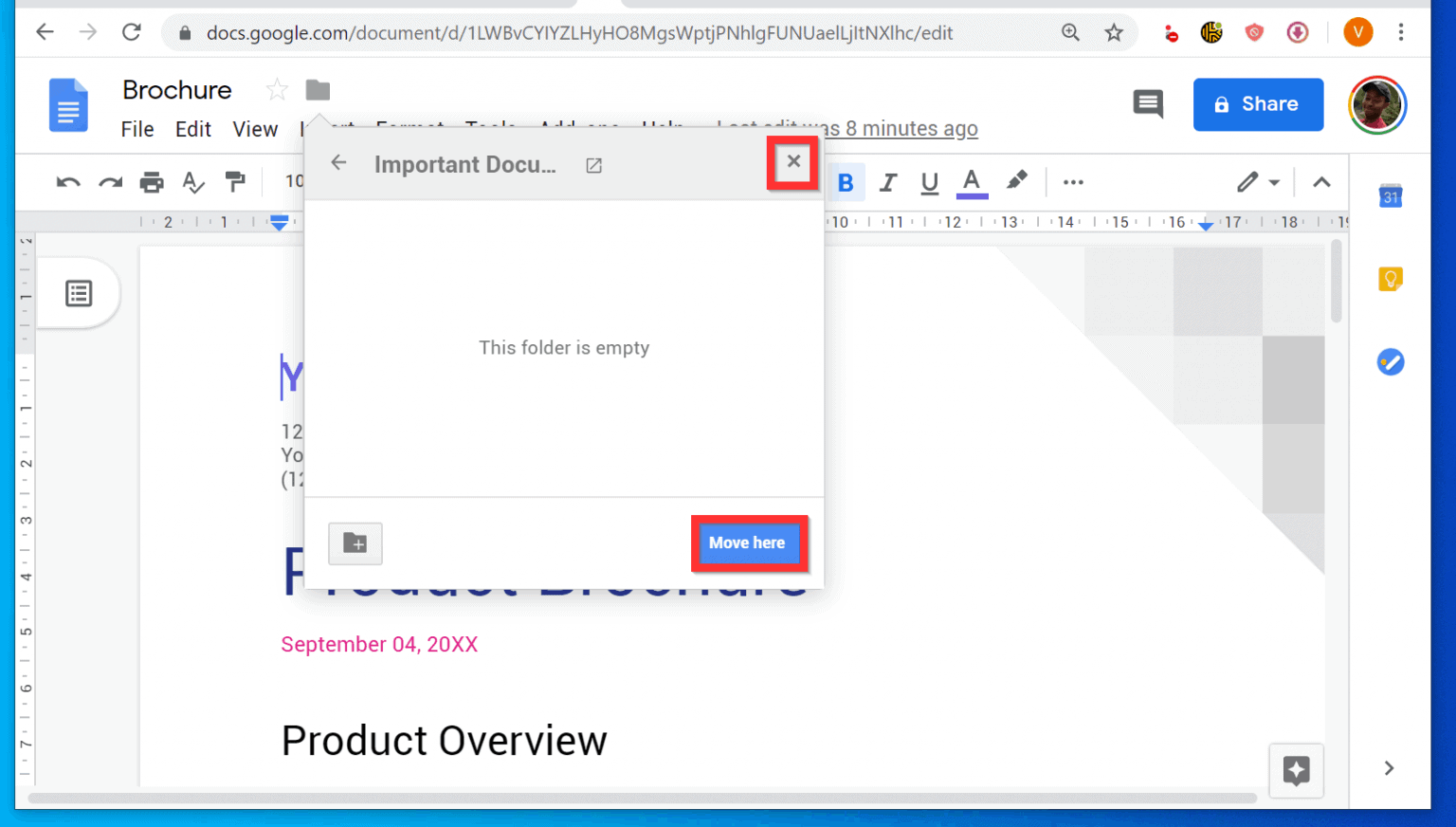1456x827 pixels.
Task: Click the browser address bar
Action: click(x=569, y=31)
